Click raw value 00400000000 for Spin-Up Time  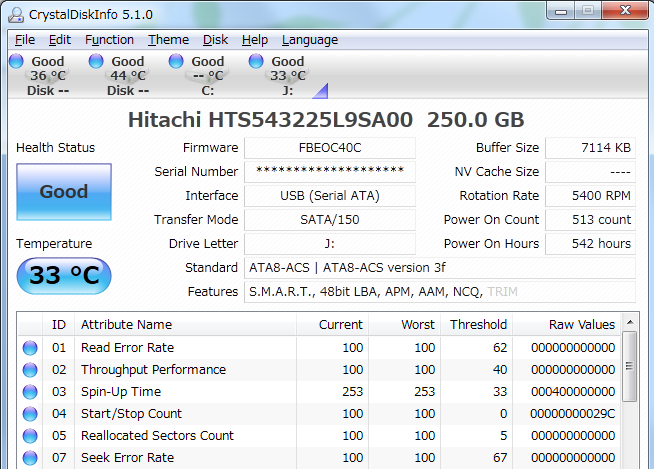[x=573, y=392]
